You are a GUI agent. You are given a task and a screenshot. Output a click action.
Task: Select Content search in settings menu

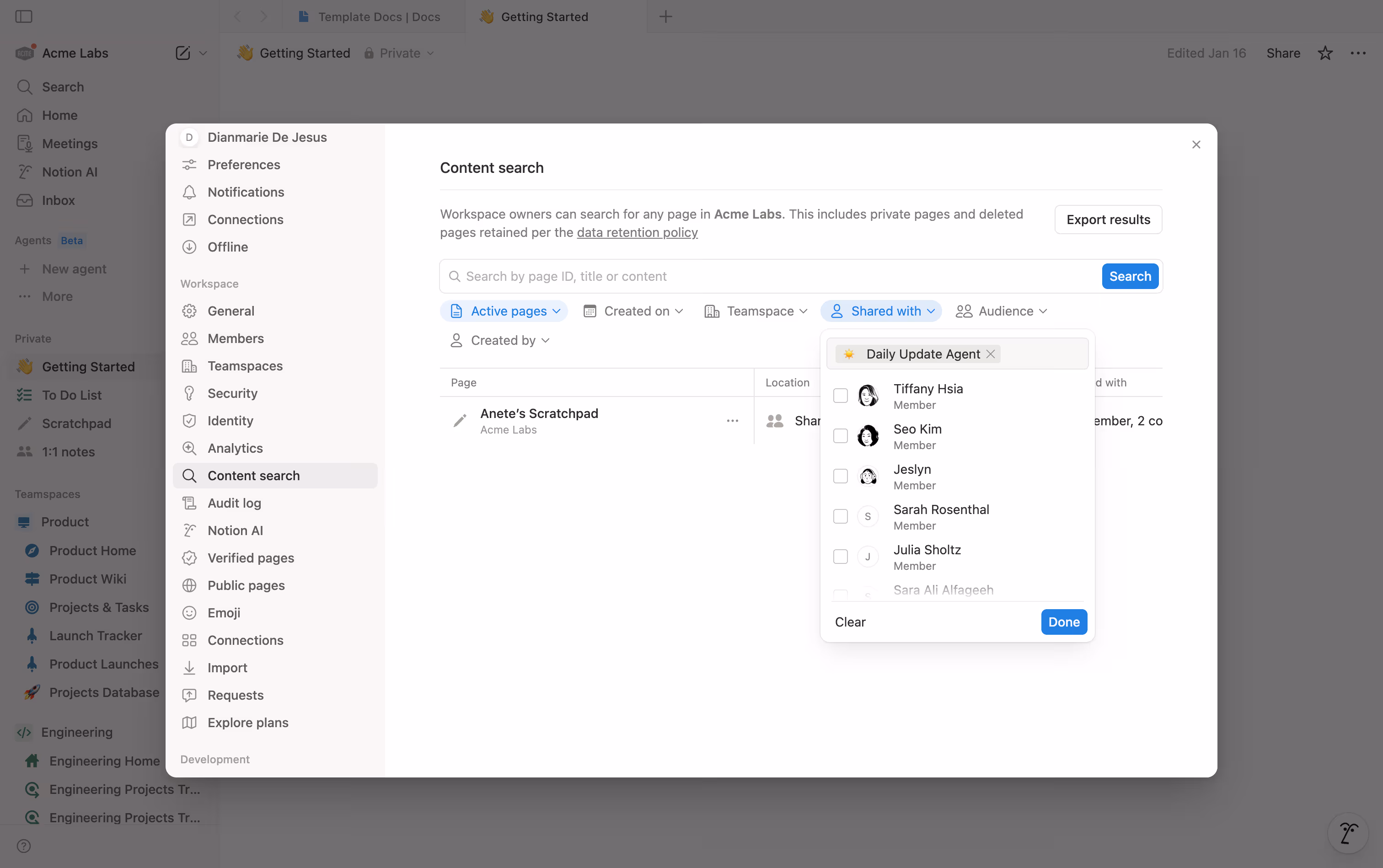(x=254, y=475)
